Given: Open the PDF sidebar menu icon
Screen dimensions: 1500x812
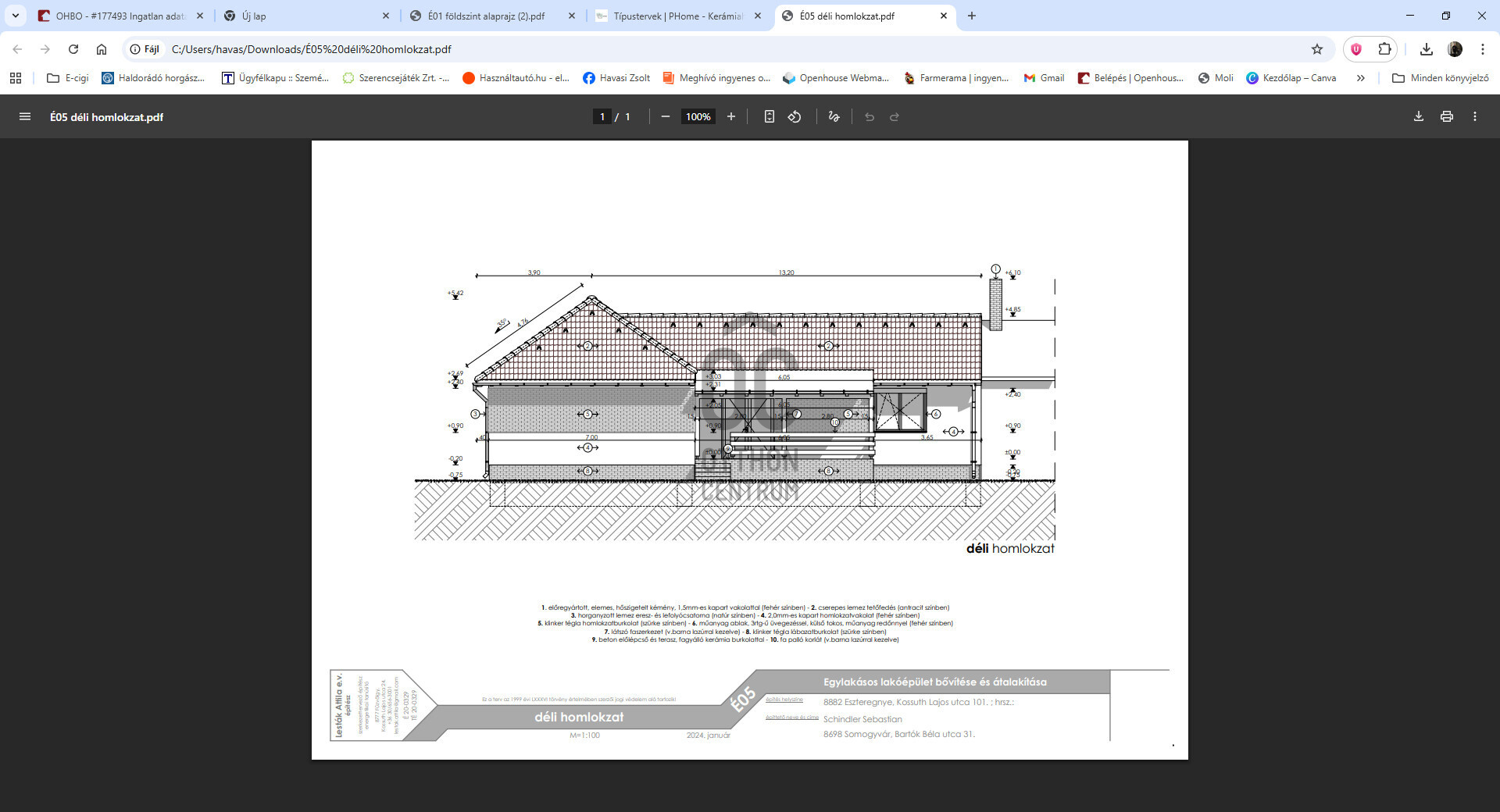Looking at the screenshot, I should click(x=25, y=117).
